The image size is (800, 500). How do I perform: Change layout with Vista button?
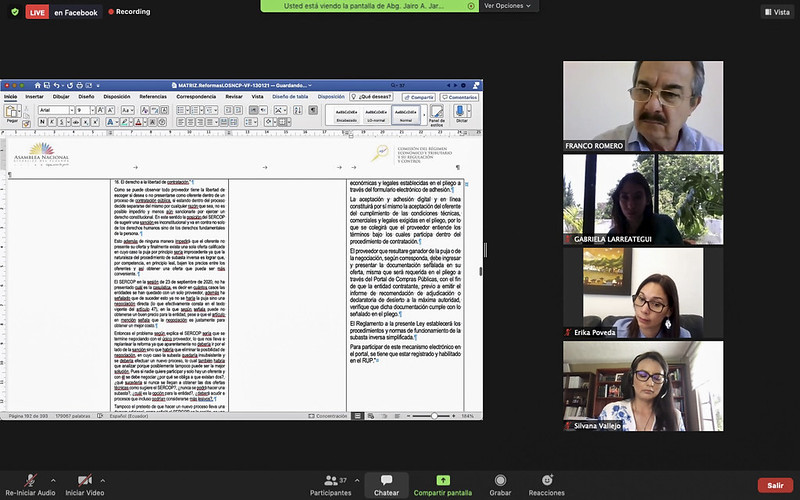coord(777,12)
